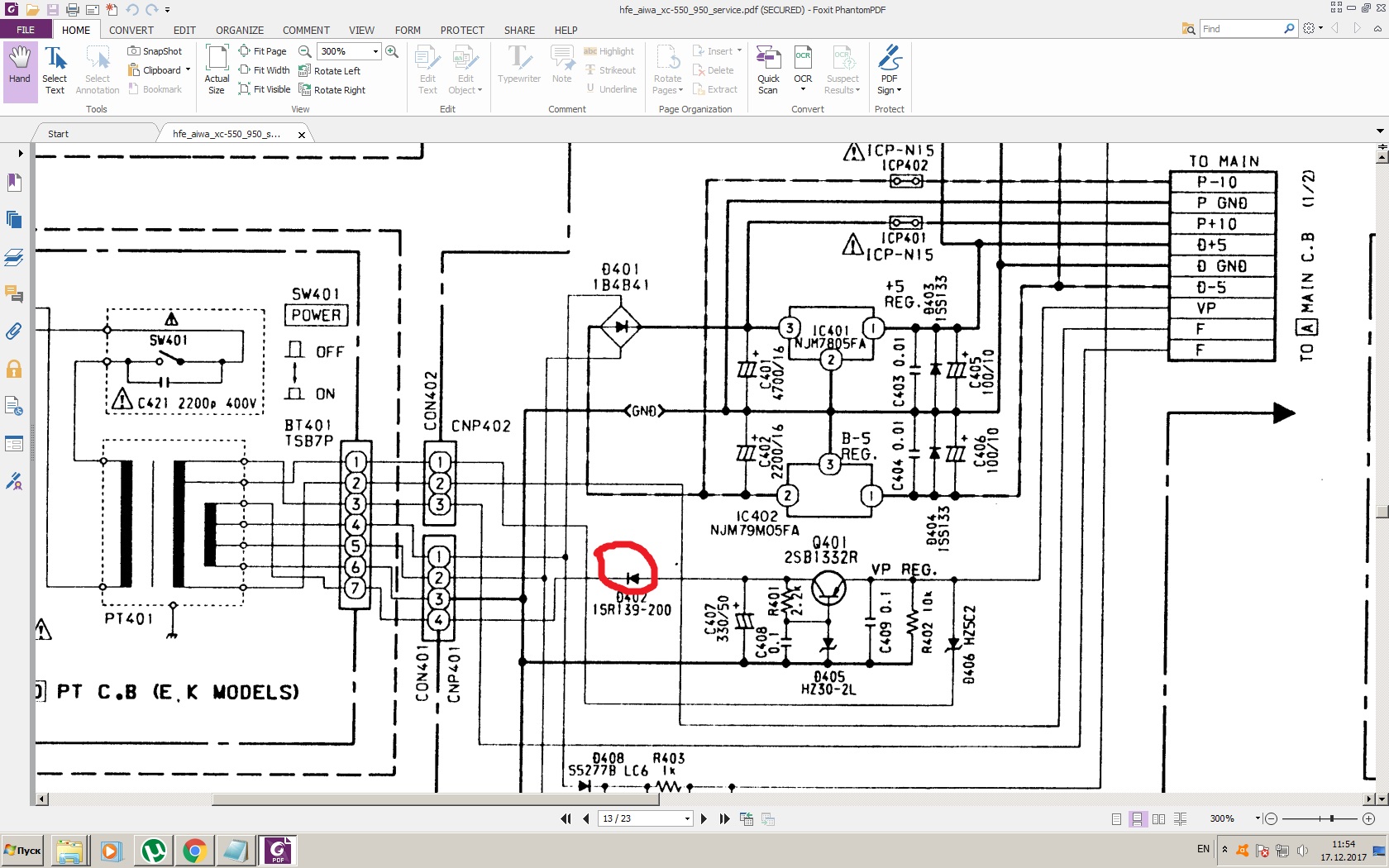The height and width of the screenshot is (868, 1389).
Task: Rotate the page left
Action: [329, 71]
